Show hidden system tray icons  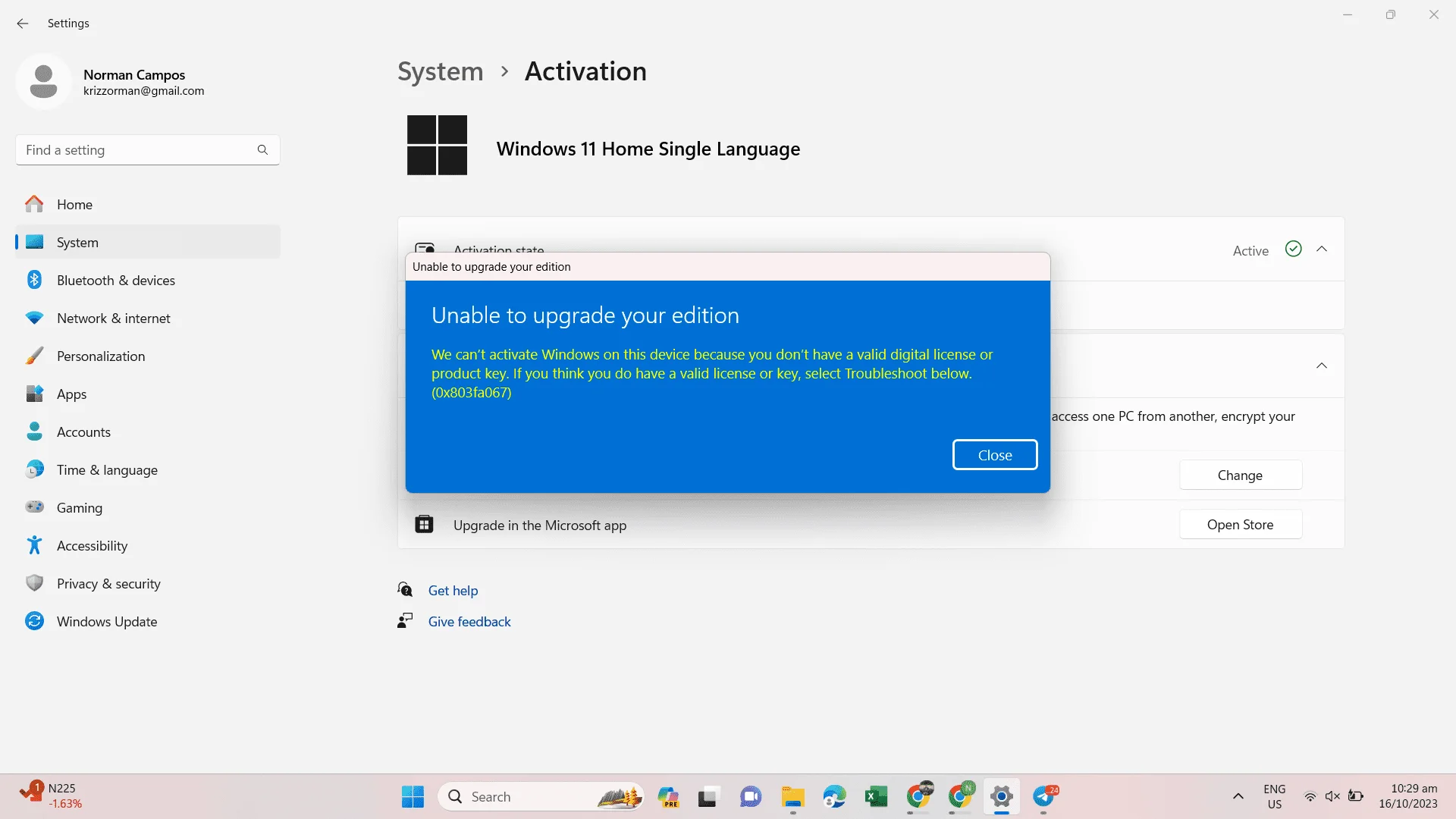[x=1238, y=796]
